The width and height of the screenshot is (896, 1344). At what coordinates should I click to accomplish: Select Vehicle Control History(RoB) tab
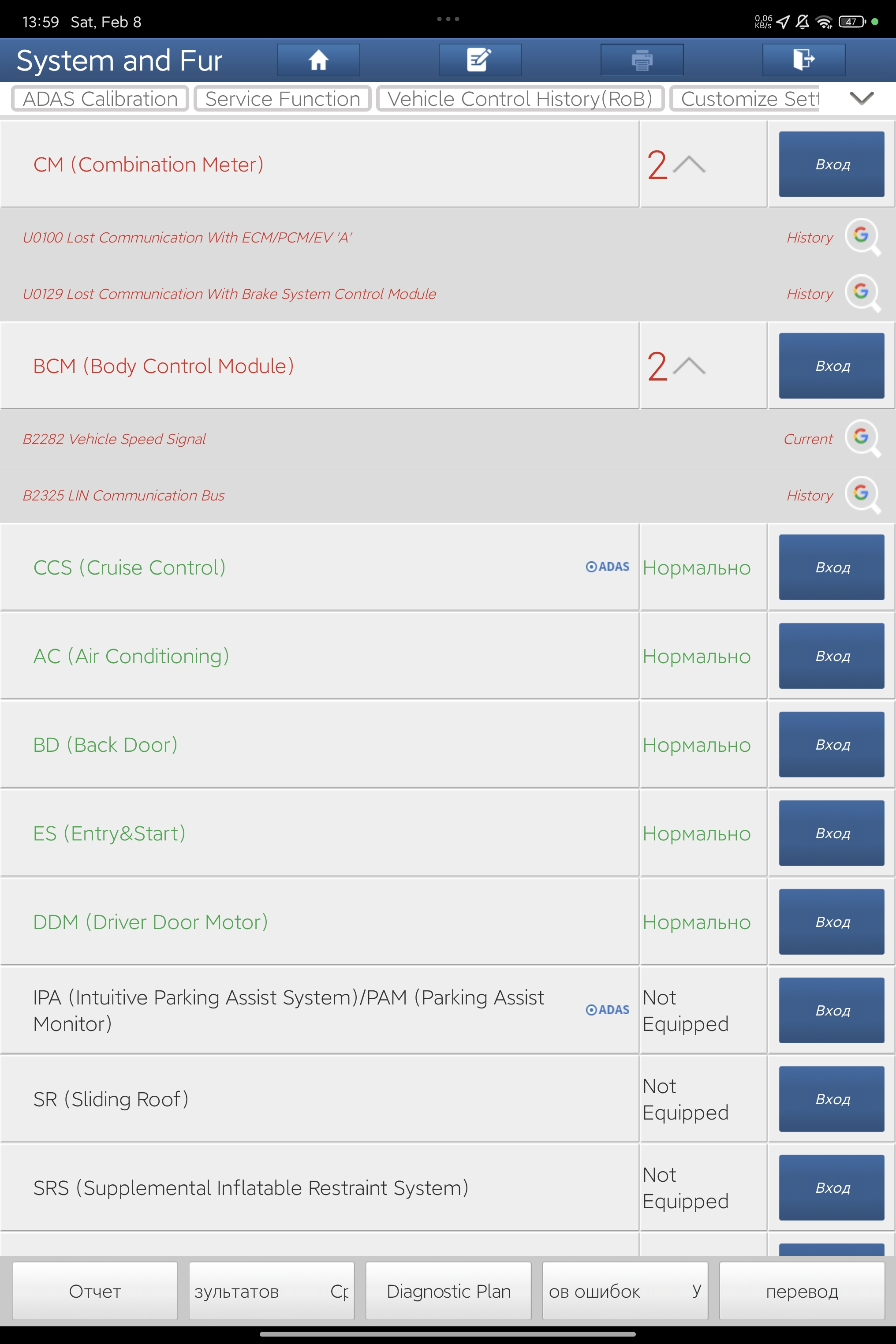click(519, 99)
